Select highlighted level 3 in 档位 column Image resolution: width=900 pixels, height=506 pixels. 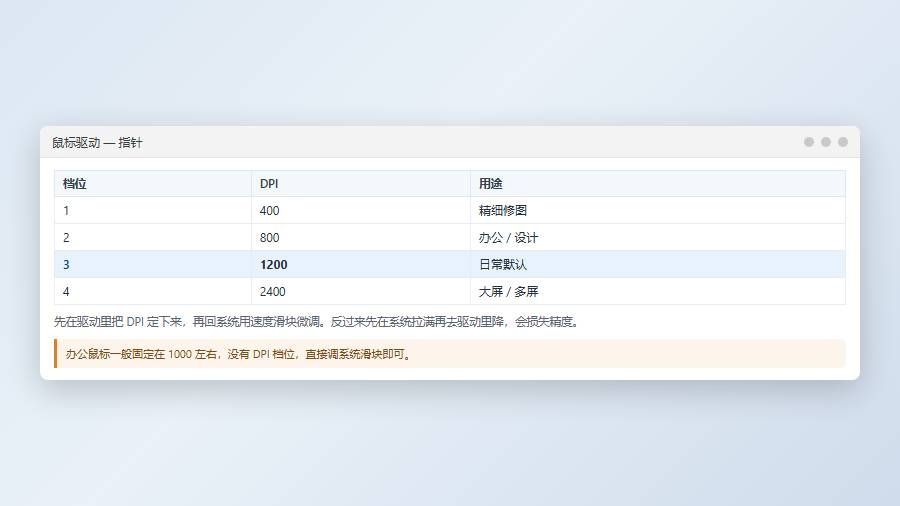click(x=153, y=264)
